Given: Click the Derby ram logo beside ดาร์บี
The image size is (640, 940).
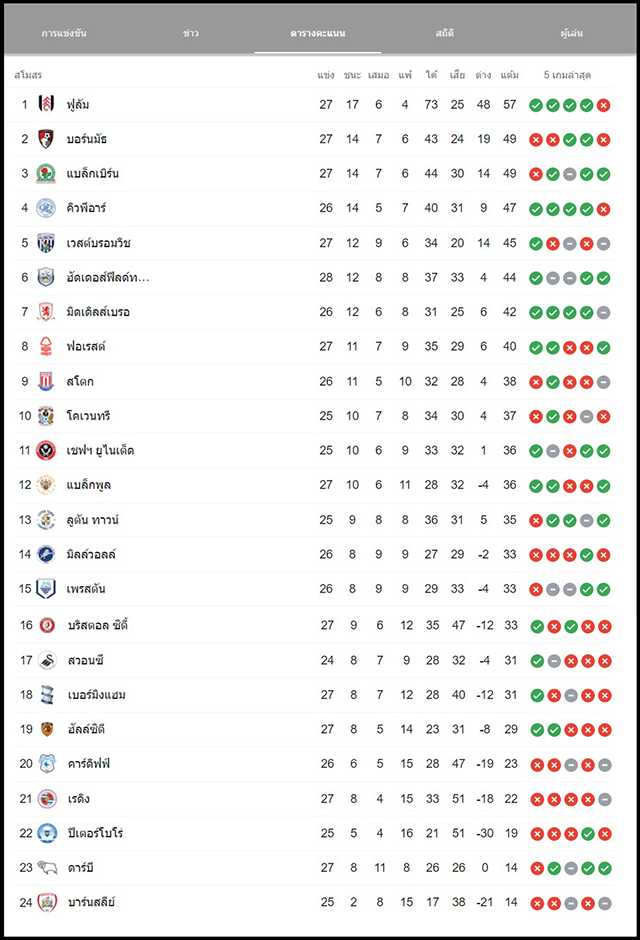Looking at the screenshot, I should coord(47,867).
